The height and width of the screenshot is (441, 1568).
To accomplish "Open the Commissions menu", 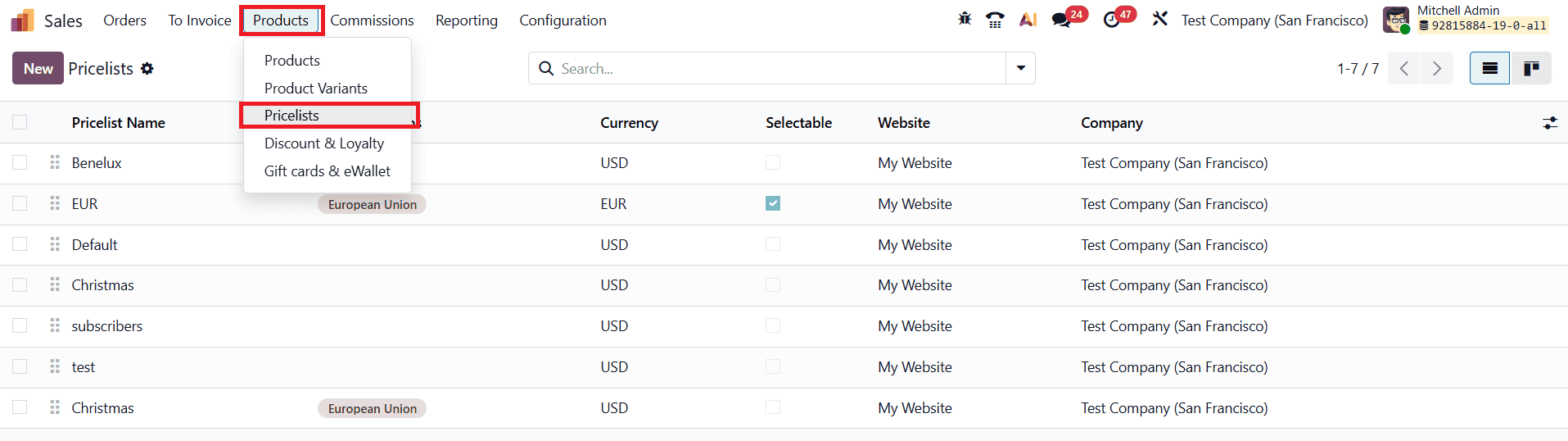I will click(372, 20).
